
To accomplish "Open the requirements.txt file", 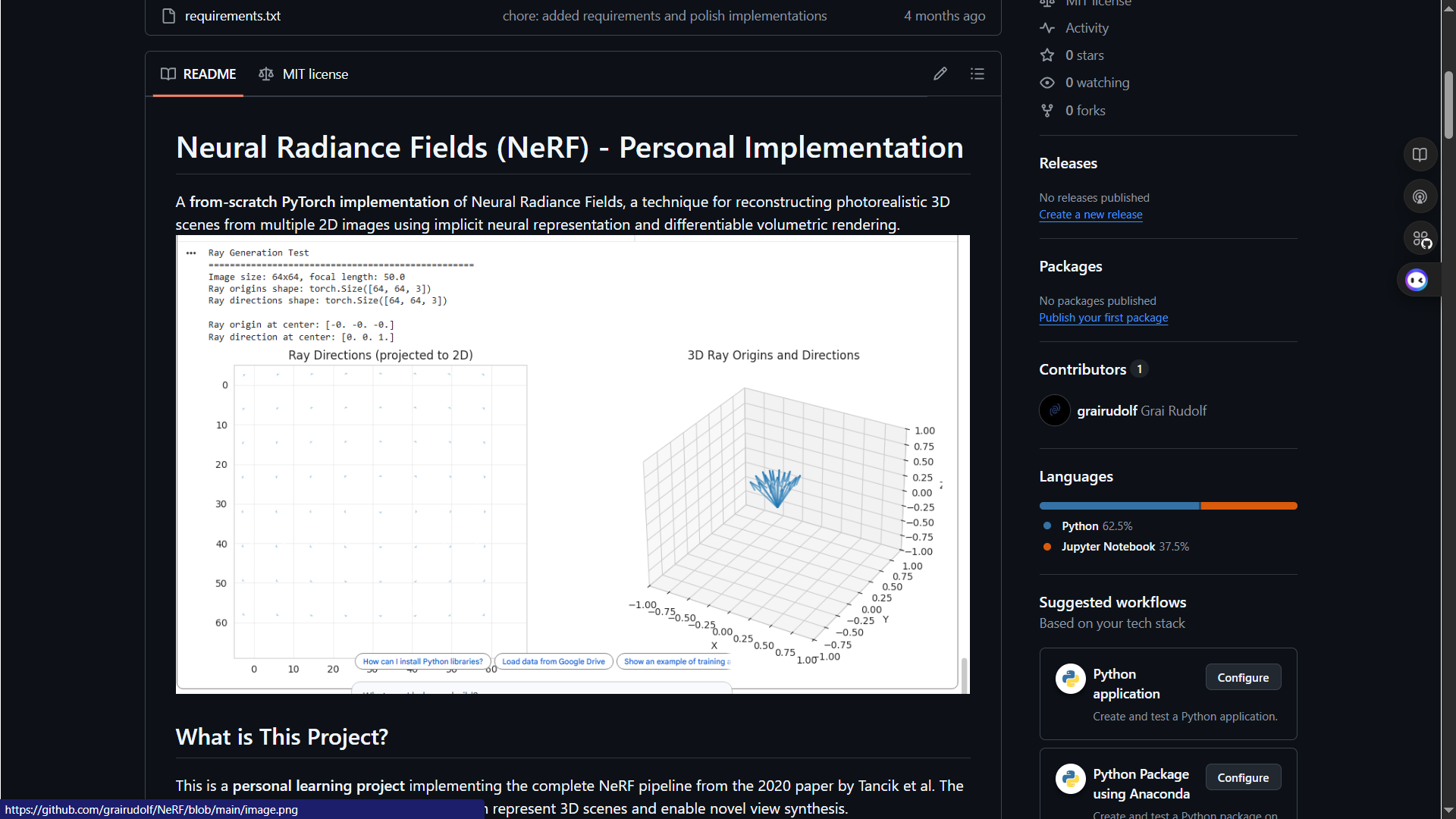I will point(232,16).
